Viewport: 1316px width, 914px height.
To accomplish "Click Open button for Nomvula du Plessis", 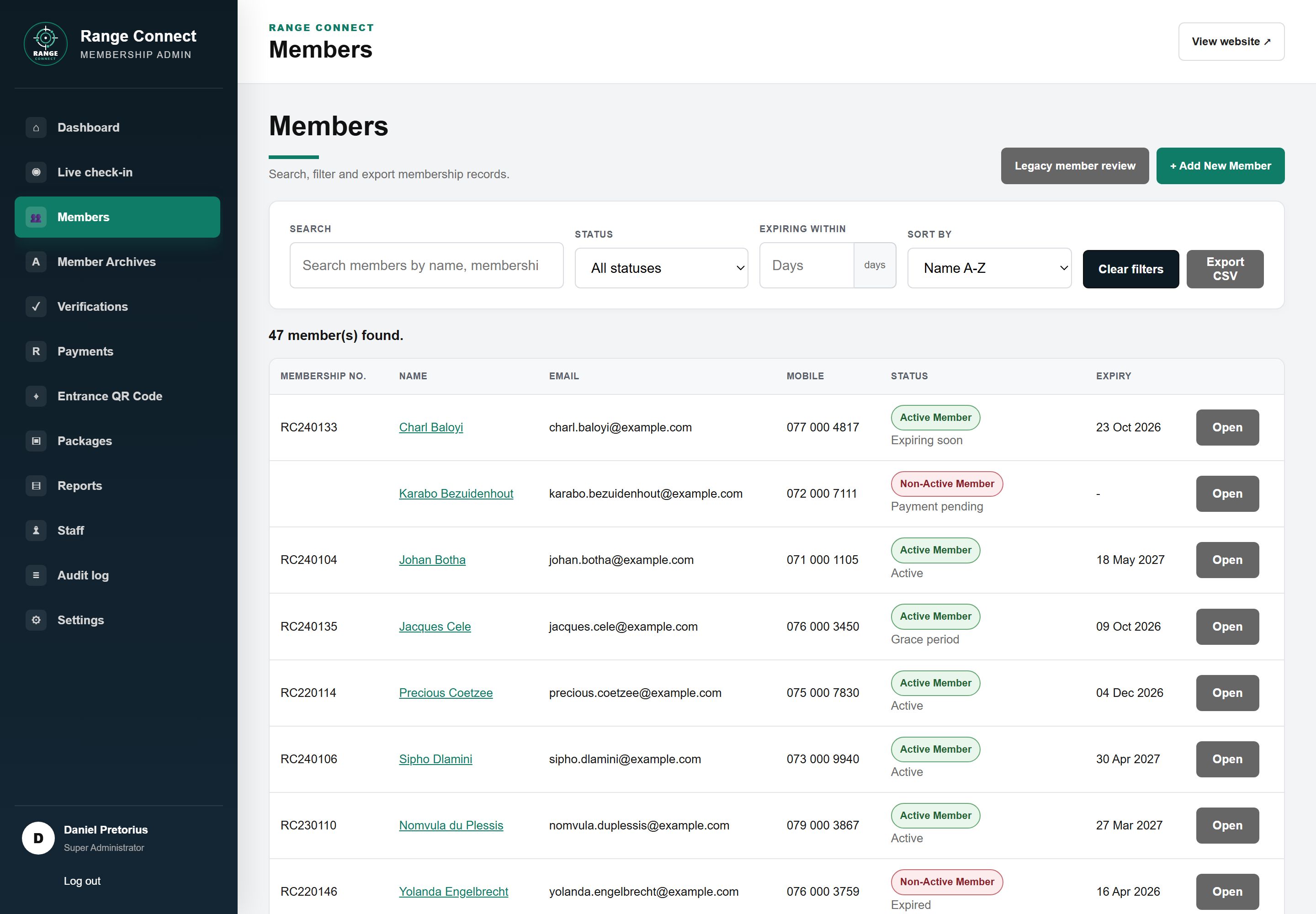I will [1226, 826].
